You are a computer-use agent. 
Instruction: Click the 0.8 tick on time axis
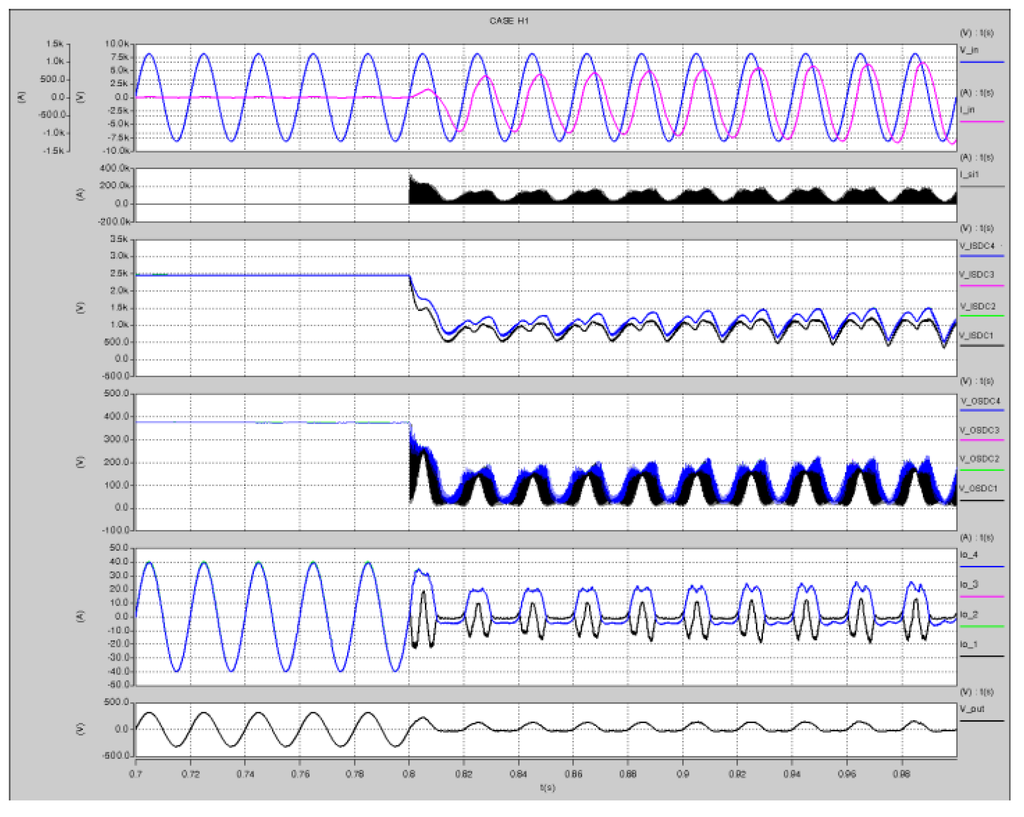(409, 775)
